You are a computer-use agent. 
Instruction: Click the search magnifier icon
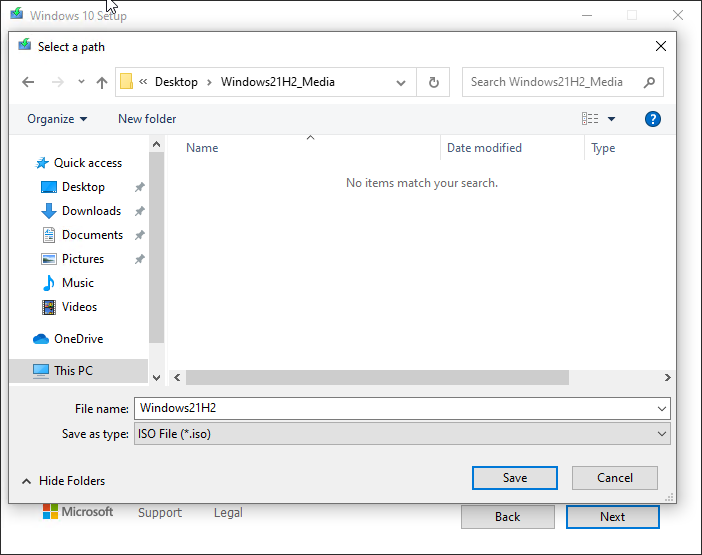pos(649,82)
